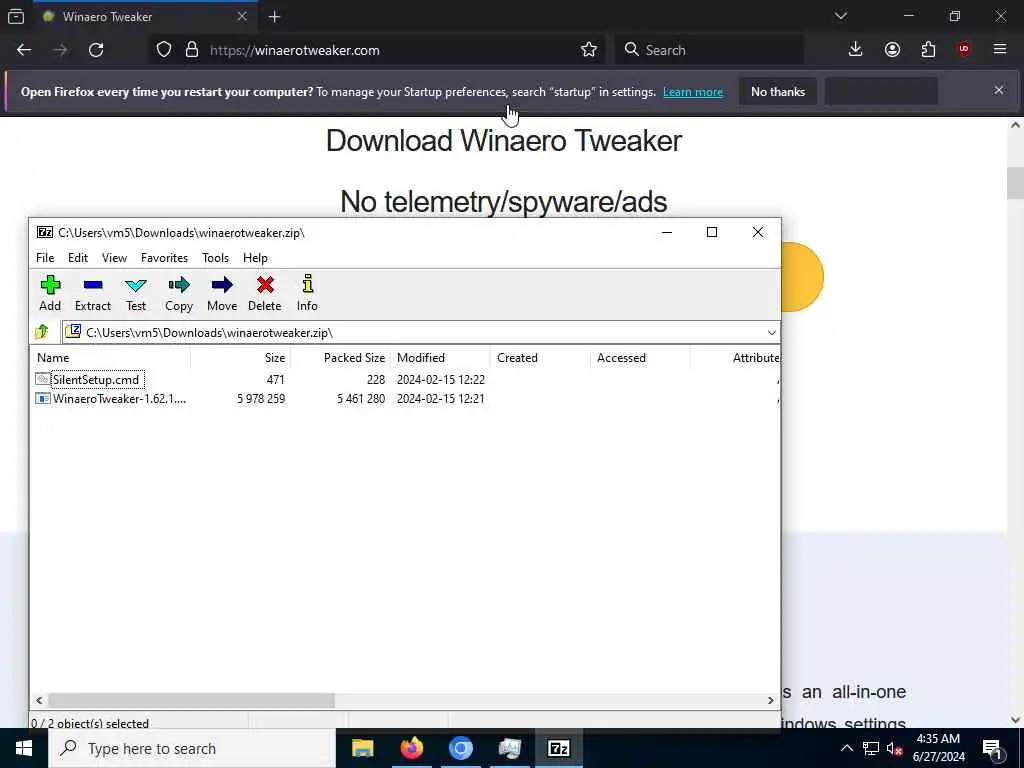
Task: List all Firefox tabs with chevron
Action: coord(840,16)
